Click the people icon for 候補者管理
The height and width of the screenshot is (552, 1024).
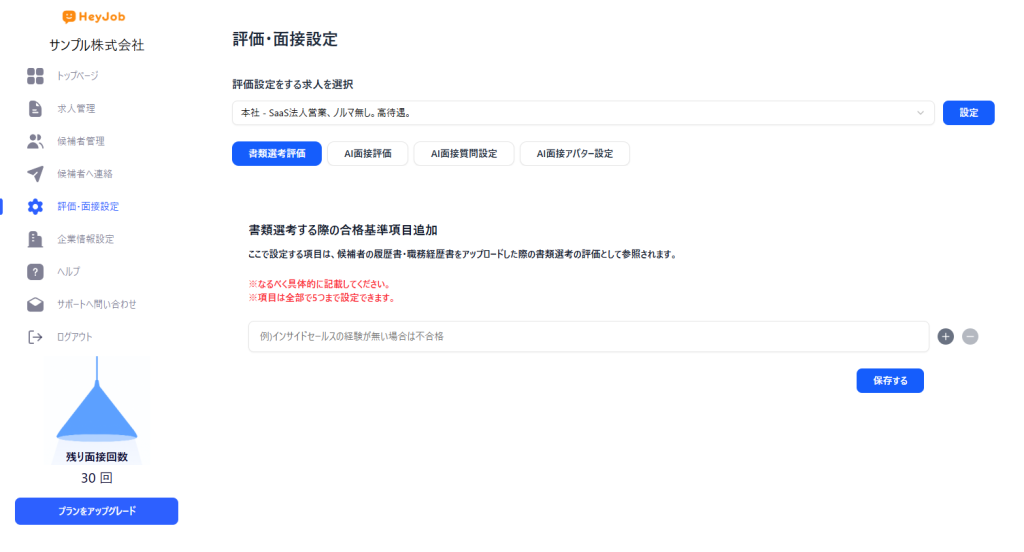tap(35, 141)
